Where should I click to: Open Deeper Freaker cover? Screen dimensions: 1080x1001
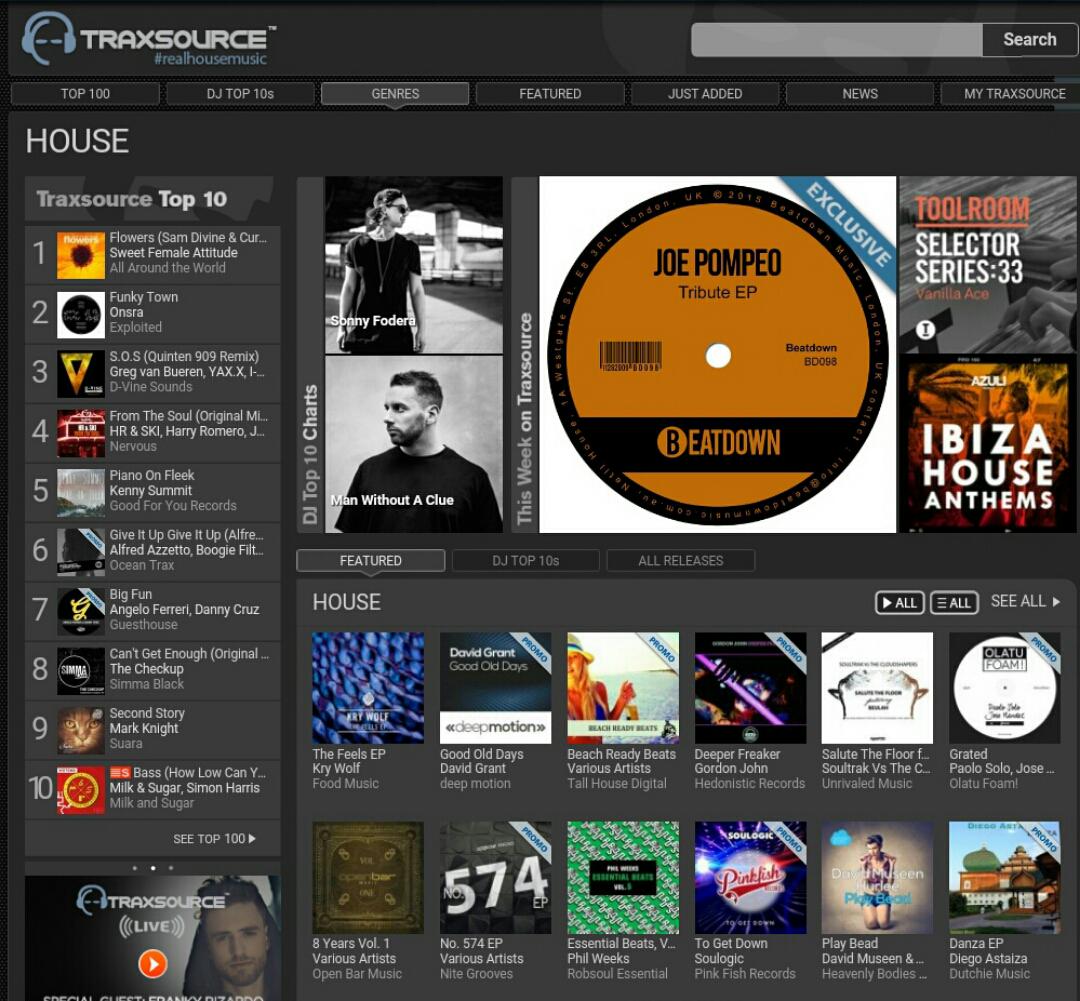coord(750,688)
